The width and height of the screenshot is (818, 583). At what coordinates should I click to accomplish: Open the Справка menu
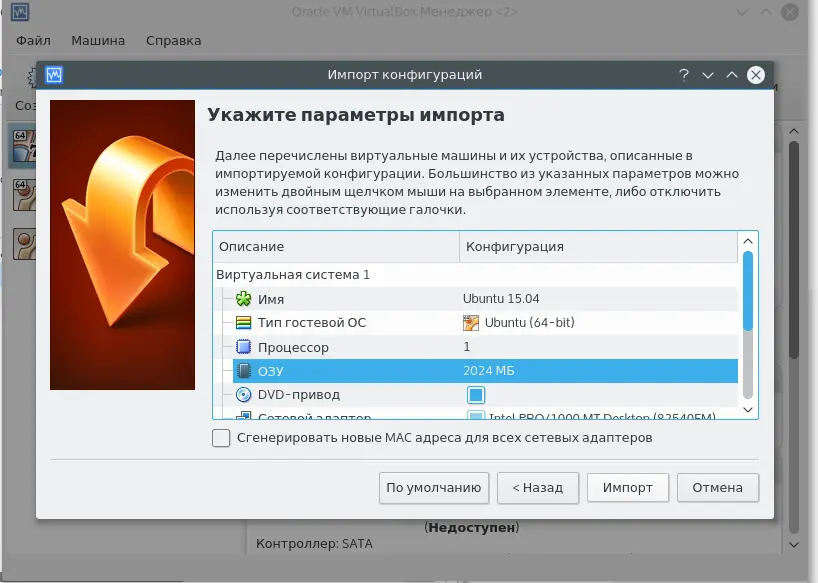point(173,41)
